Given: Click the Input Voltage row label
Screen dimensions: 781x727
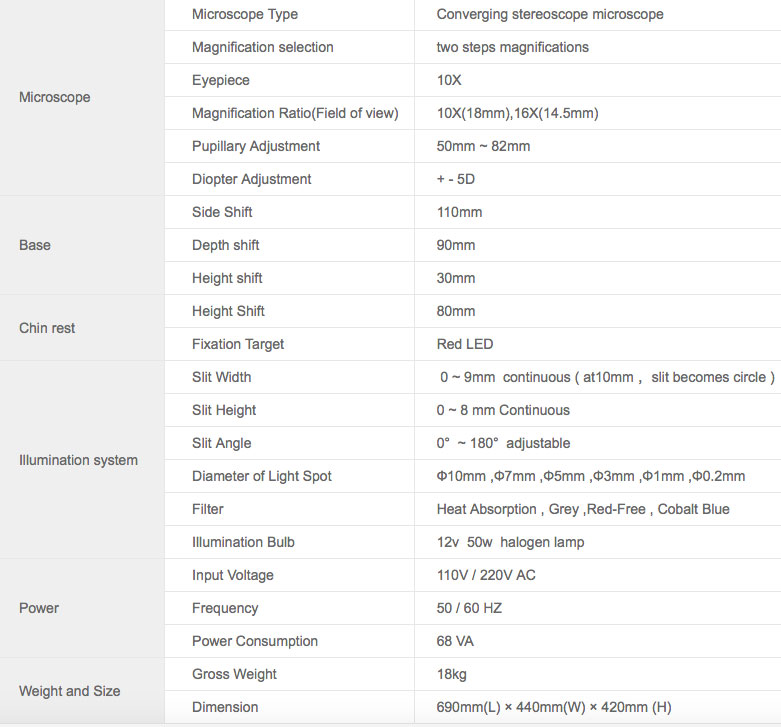Looking at the screenshot, I should click(233, 575).
